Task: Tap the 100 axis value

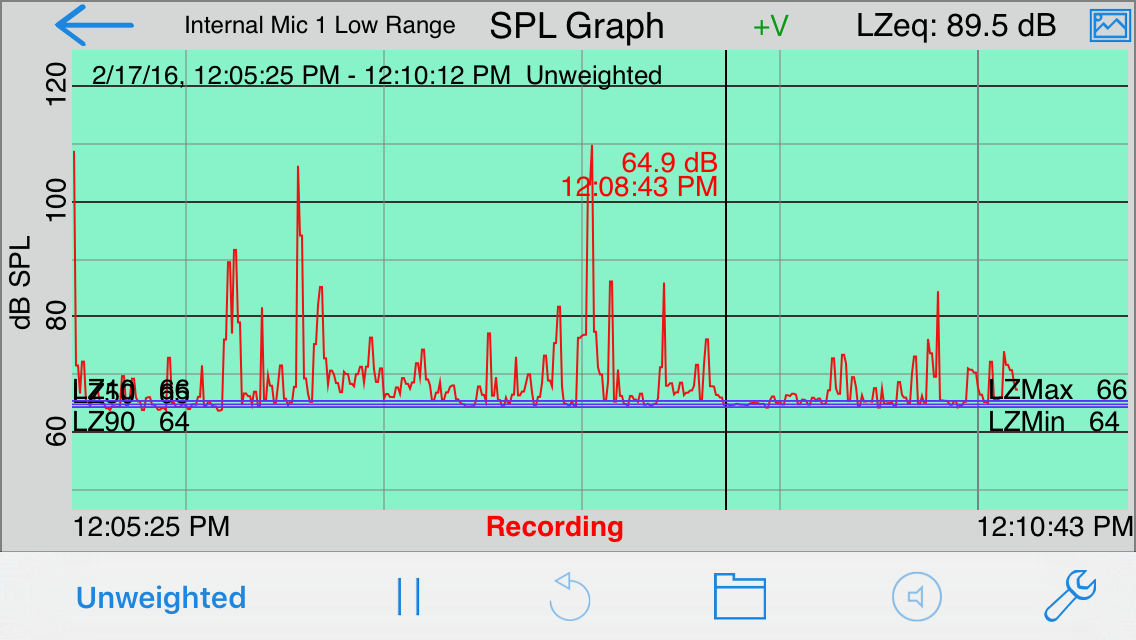Action: pos(57,200)
